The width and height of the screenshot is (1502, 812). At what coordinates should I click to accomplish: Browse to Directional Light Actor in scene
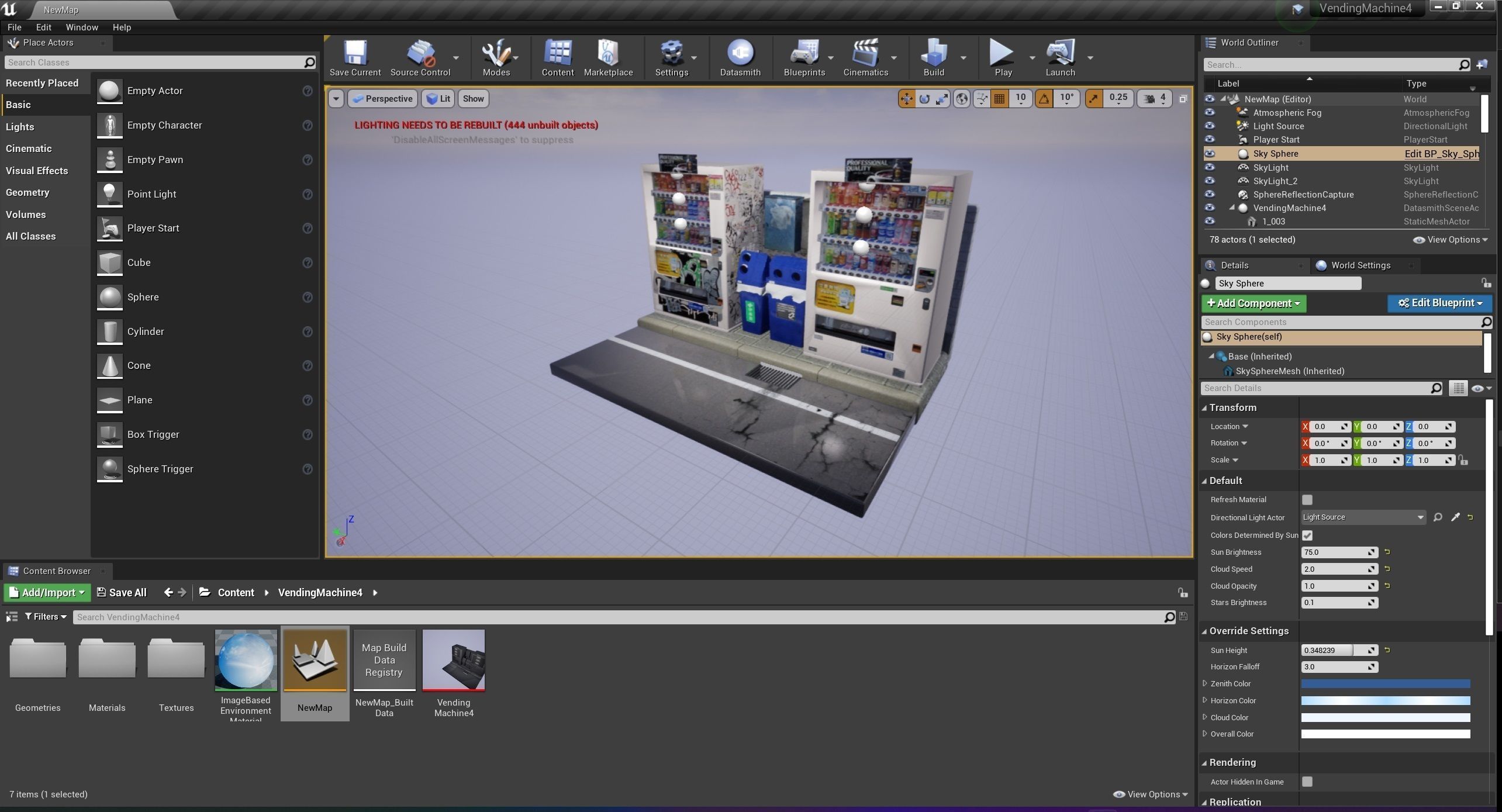point(1438,517)
